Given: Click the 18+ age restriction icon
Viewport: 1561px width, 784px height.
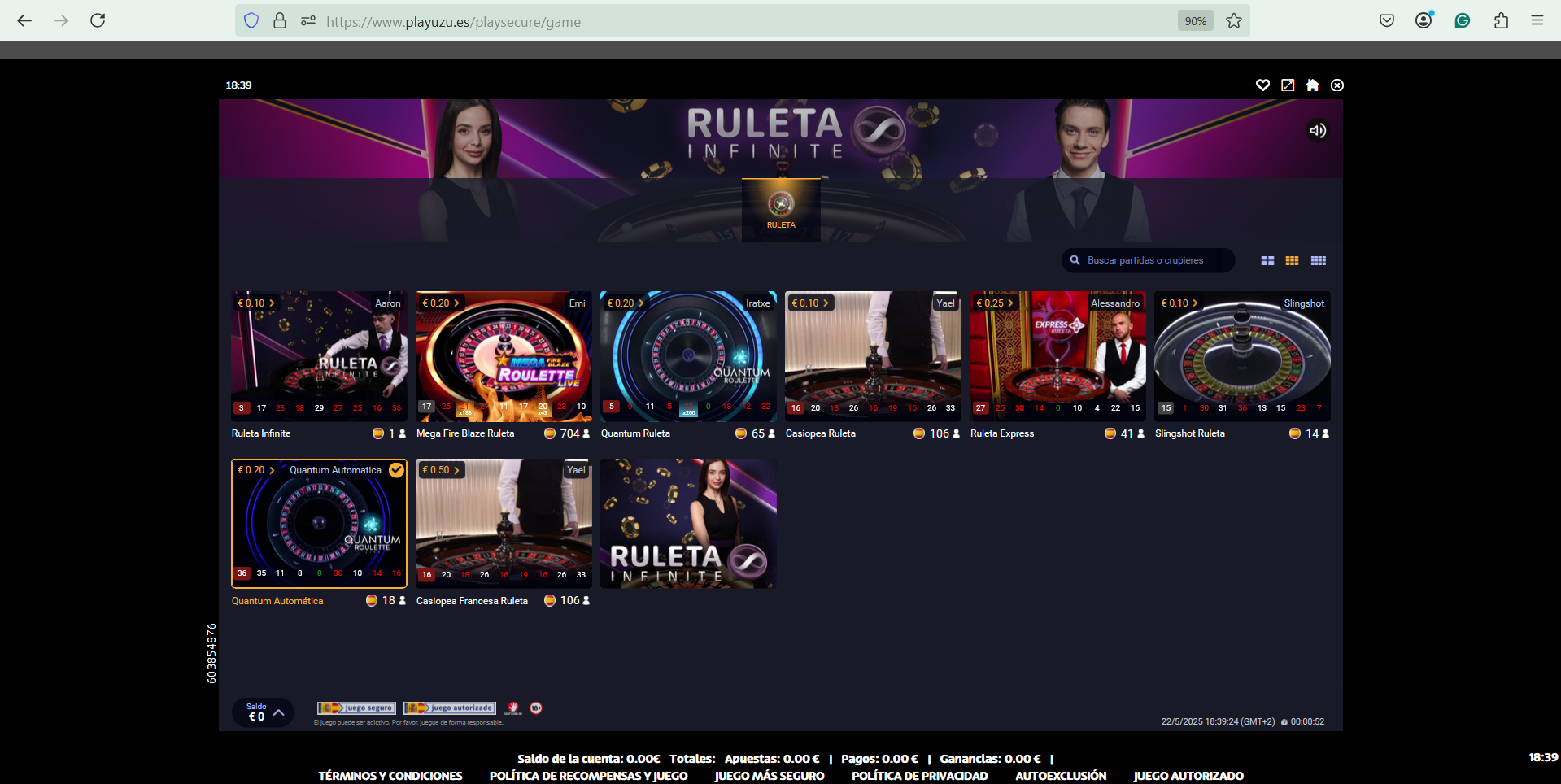Looking at the screenshot, I should tap(536, 708).
